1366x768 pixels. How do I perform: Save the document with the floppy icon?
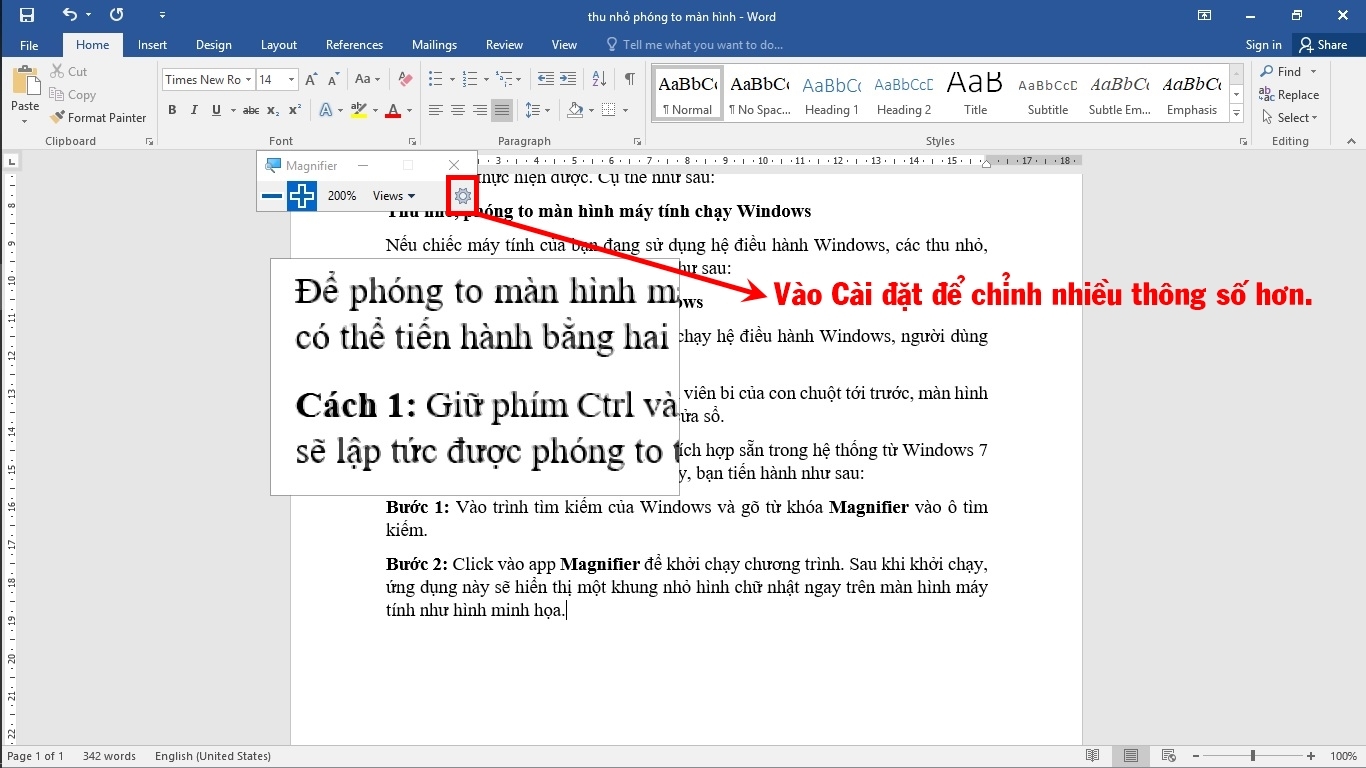coord(27,15)
